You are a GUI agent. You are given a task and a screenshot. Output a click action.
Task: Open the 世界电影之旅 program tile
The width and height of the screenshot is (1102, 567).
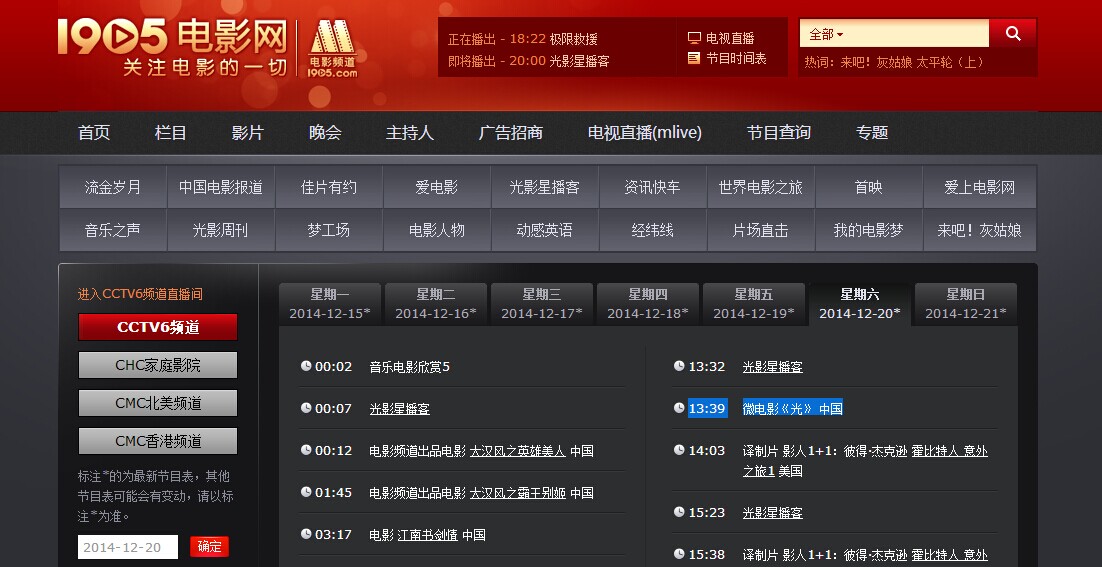tap(760, 187)
